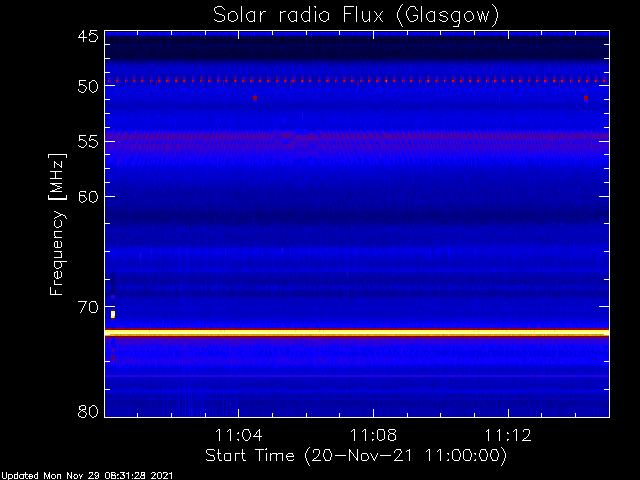The height and width of the screenshot is (480, 640).
Task: Click the 80 frequency tick label
Action: point(88,411)
